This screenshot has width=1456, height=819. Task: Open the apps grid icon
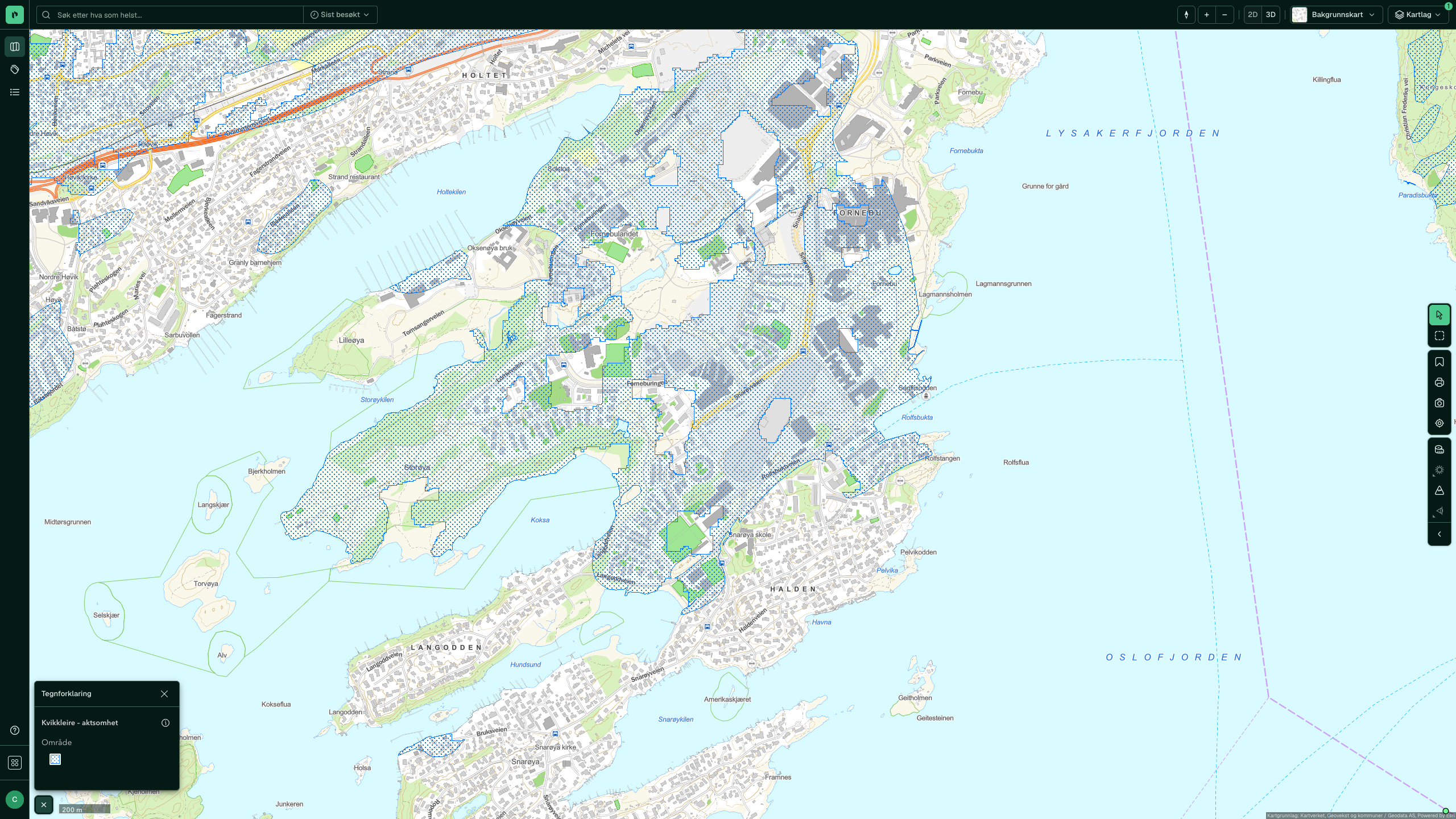[x=15, y=763]
